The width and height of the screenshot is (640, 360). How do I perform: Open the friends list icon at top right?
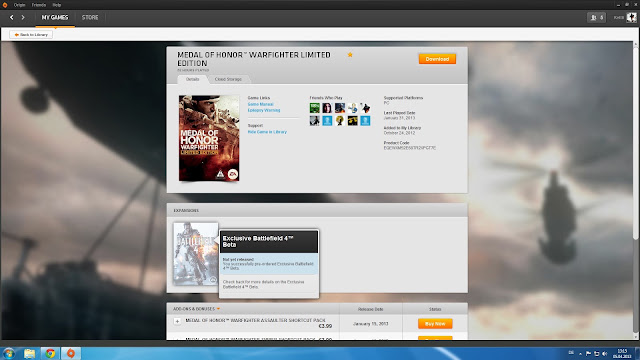click(x=596, y=18)
